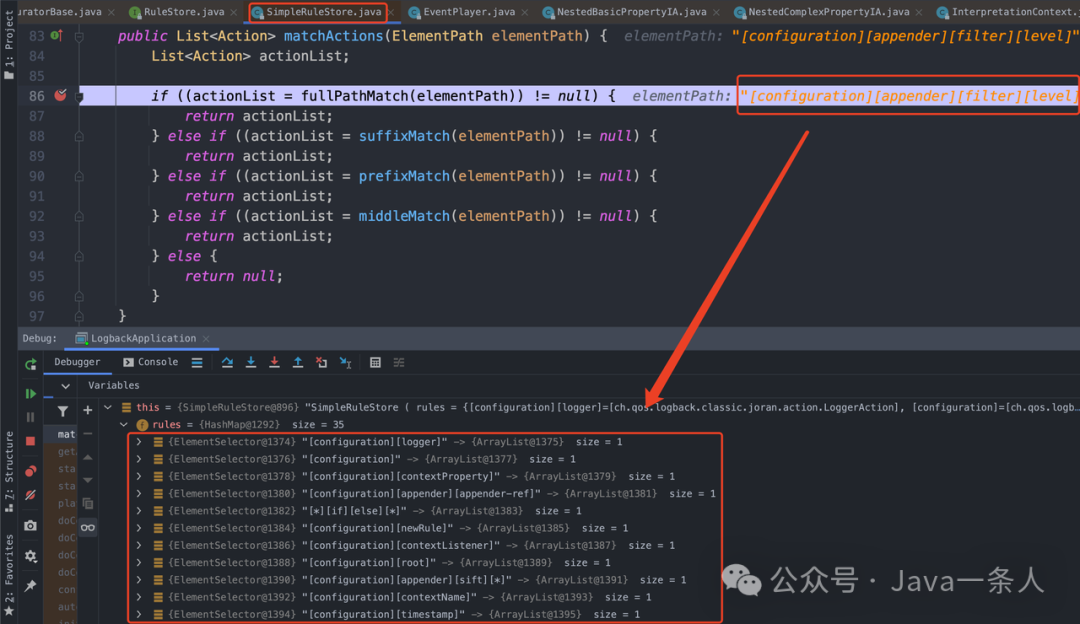Open NestedComplexPropertyIA.java tab
The height and width of the screenshot is (624, 1080).
828,12
